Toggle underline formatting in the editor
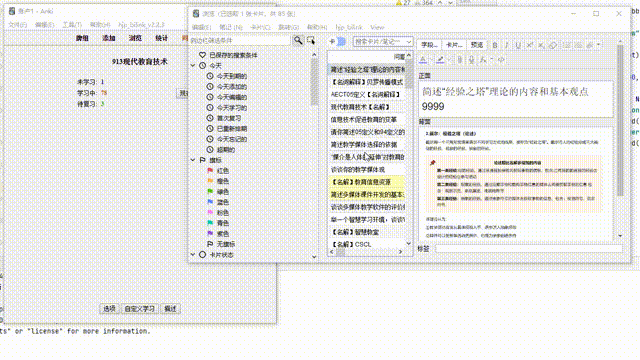Screen dimensions: 640x360 tap(518, 45)
